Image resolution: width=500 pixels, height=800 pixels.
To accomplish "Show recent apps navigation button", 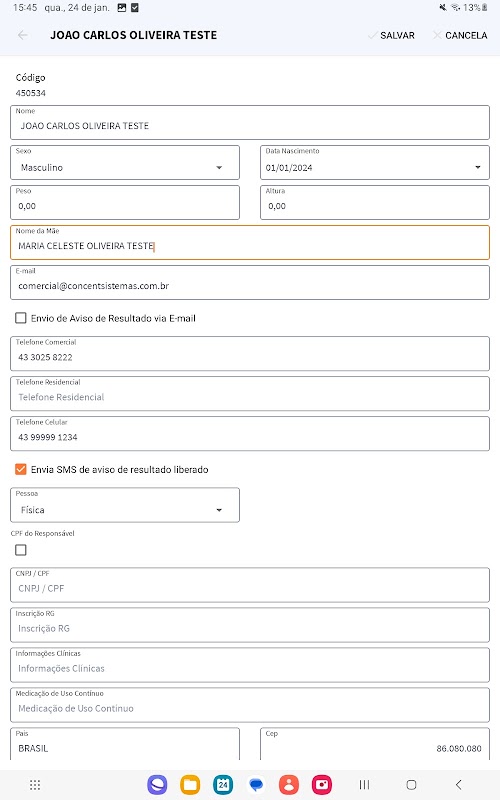I will point(364,785).
